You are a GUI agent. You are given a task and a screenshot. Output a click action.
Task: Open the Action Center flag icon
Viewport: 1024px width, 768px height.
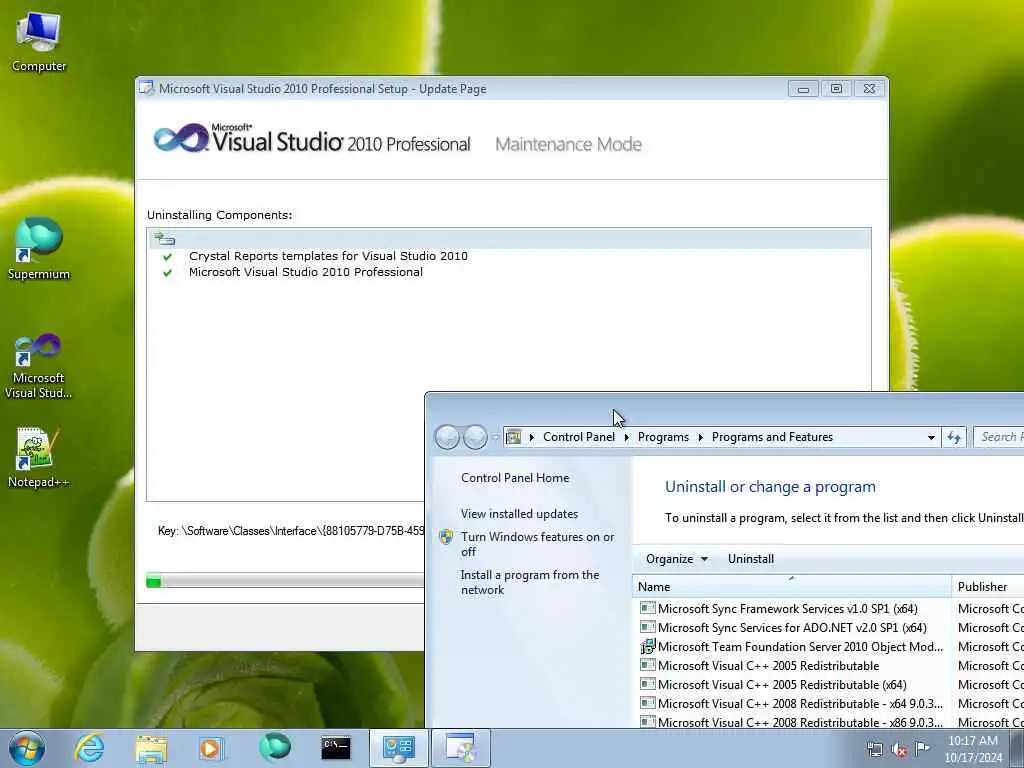pyautogui.click(x=923, y=748)
